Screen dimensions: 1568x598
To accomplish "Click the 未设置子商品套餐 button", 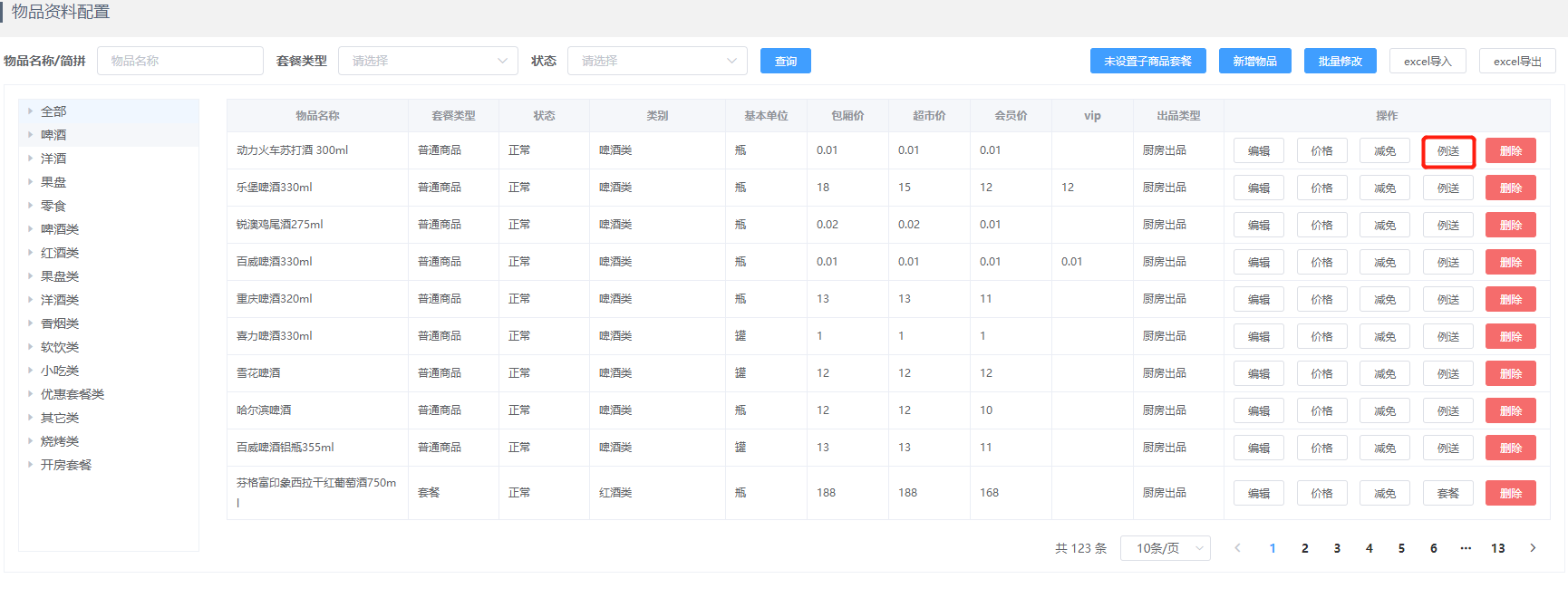I will [1148, 61].
